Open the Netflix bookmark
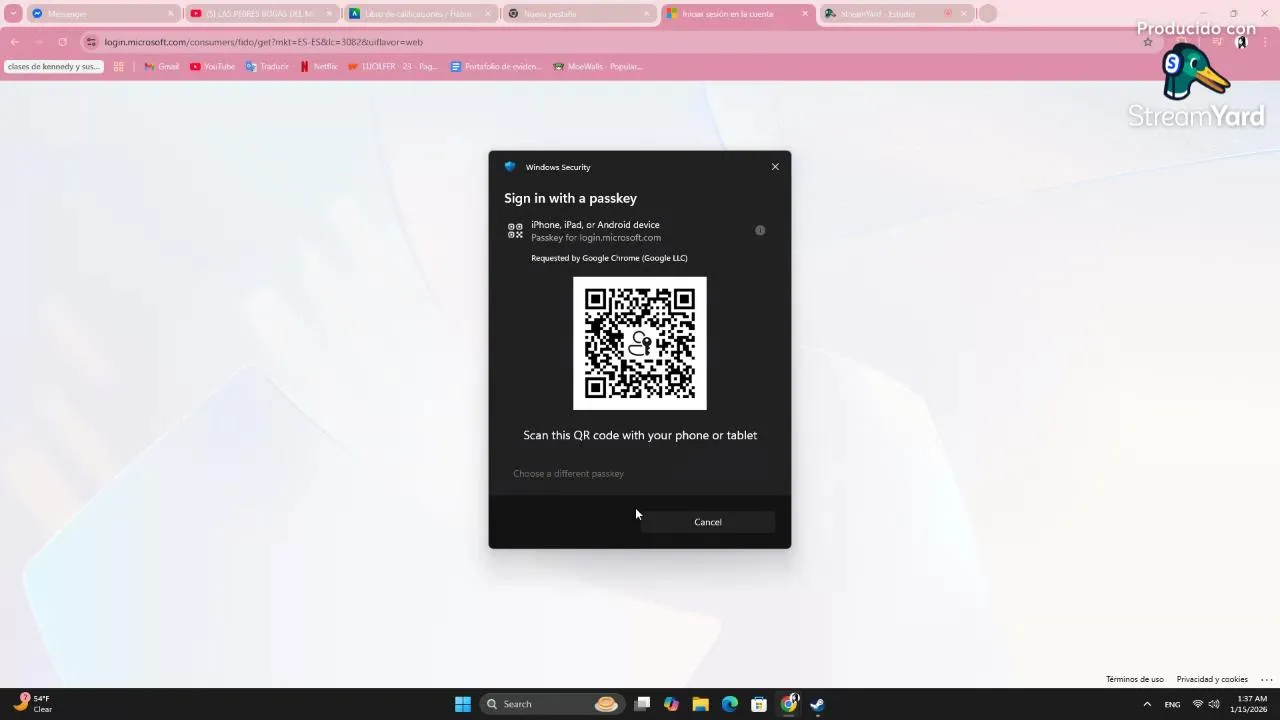The width and height of the screenshot is (1280, 720). [319, 67]
